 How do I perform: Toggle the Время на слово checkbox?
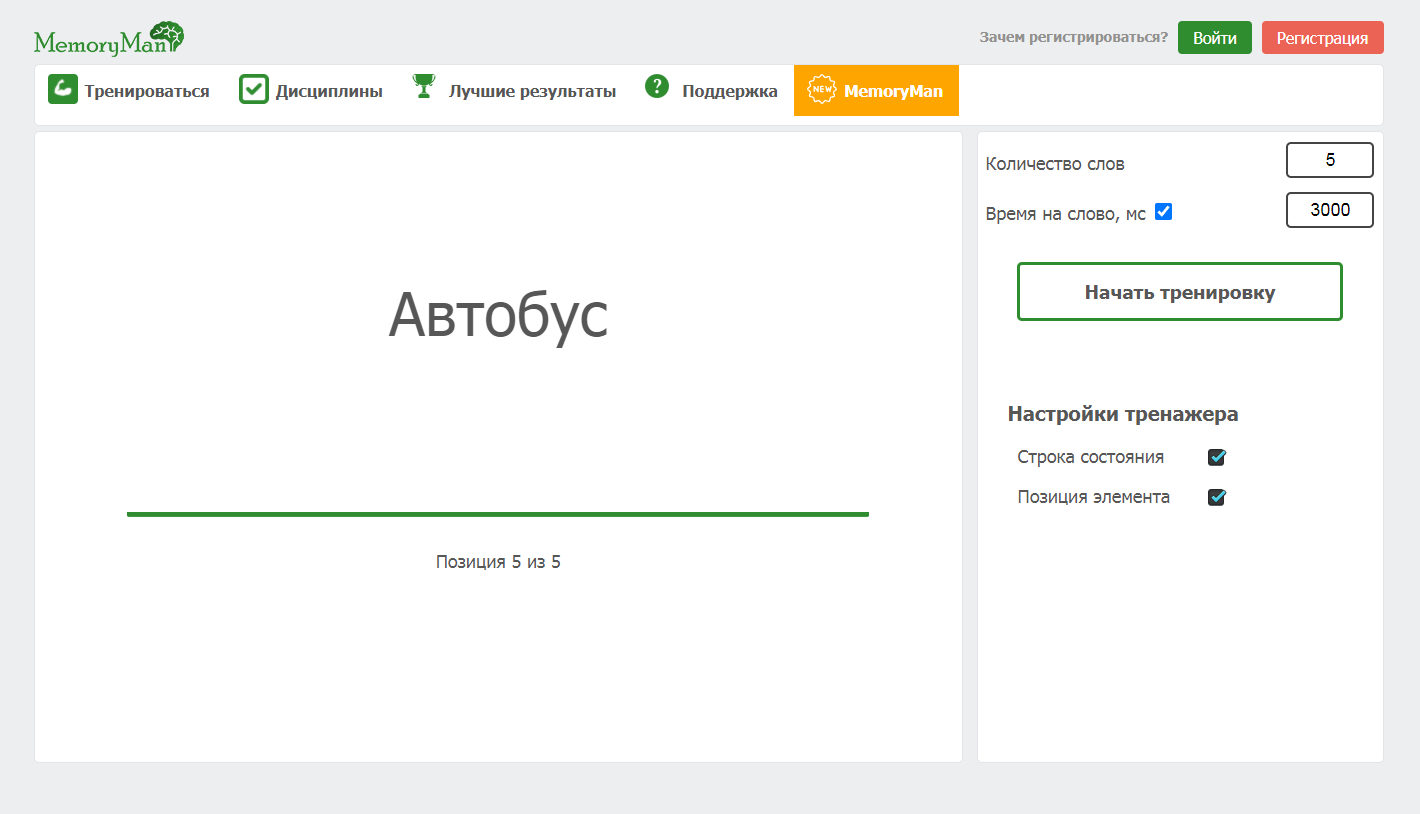point(1163,212)
